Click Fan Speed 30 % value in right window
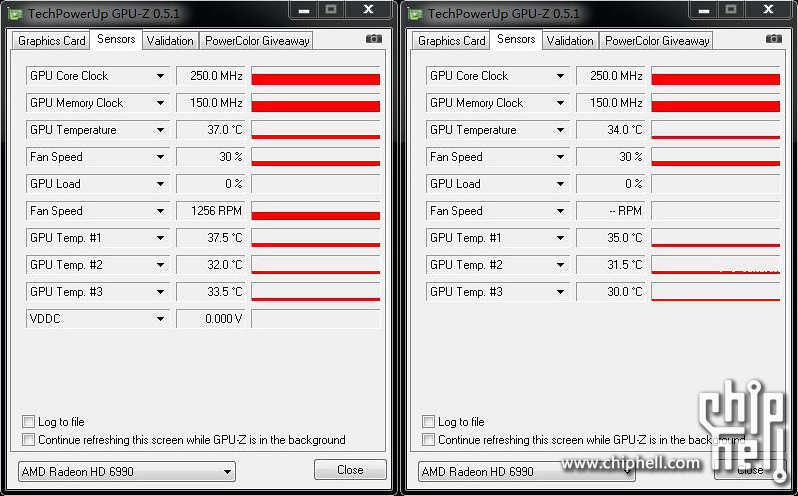The width and height of the screenshot is (798, 496). click(611, 157)
